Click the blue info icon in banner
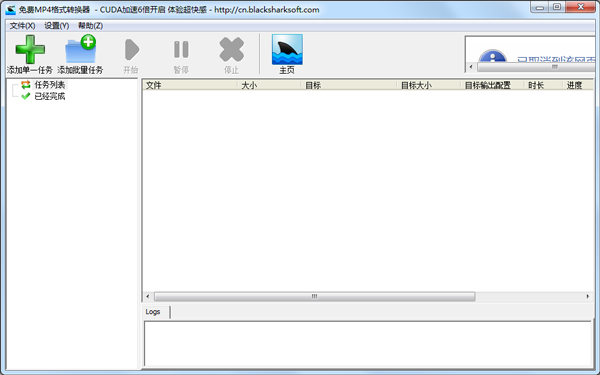The width and height of the screenshot is (600, 375). pos(492,56)
